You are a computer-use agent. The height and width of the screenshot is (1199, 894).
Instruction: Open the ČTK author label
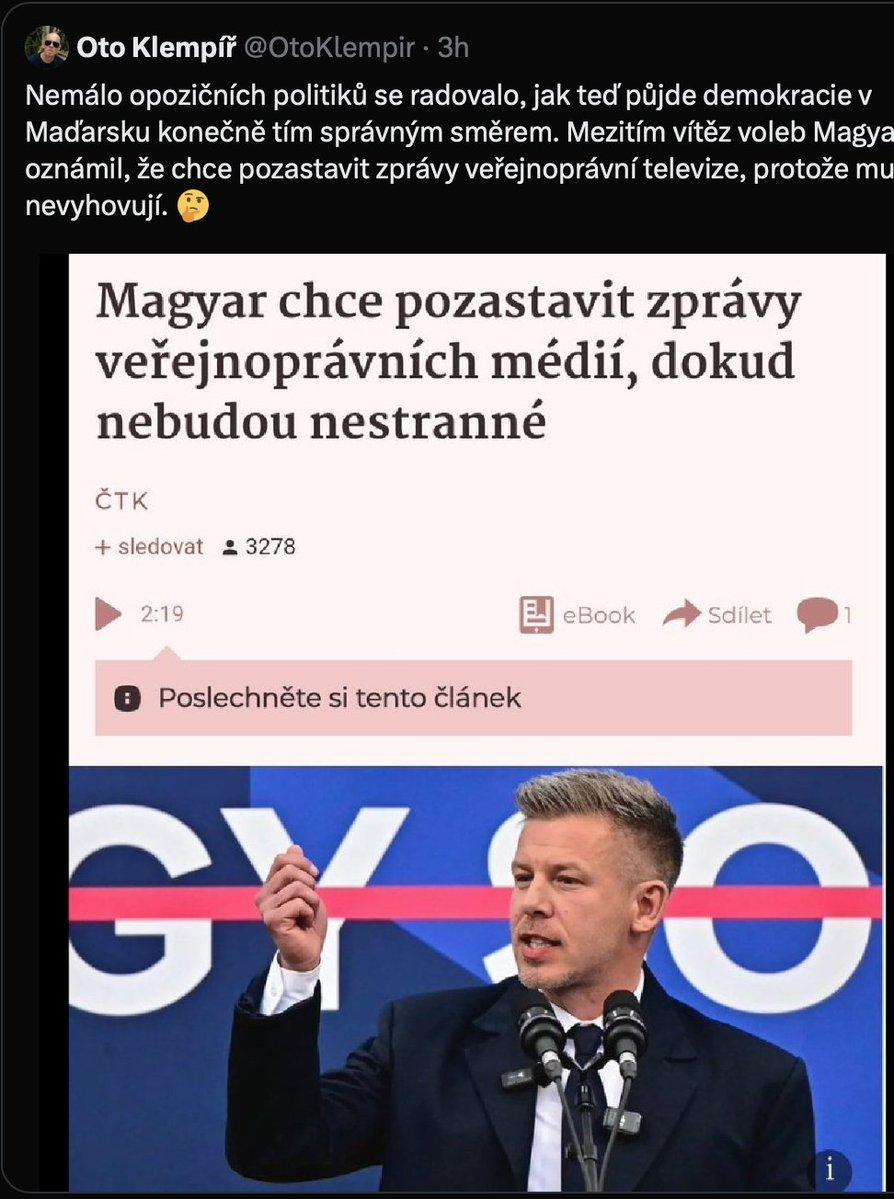(x=122, y=502)
